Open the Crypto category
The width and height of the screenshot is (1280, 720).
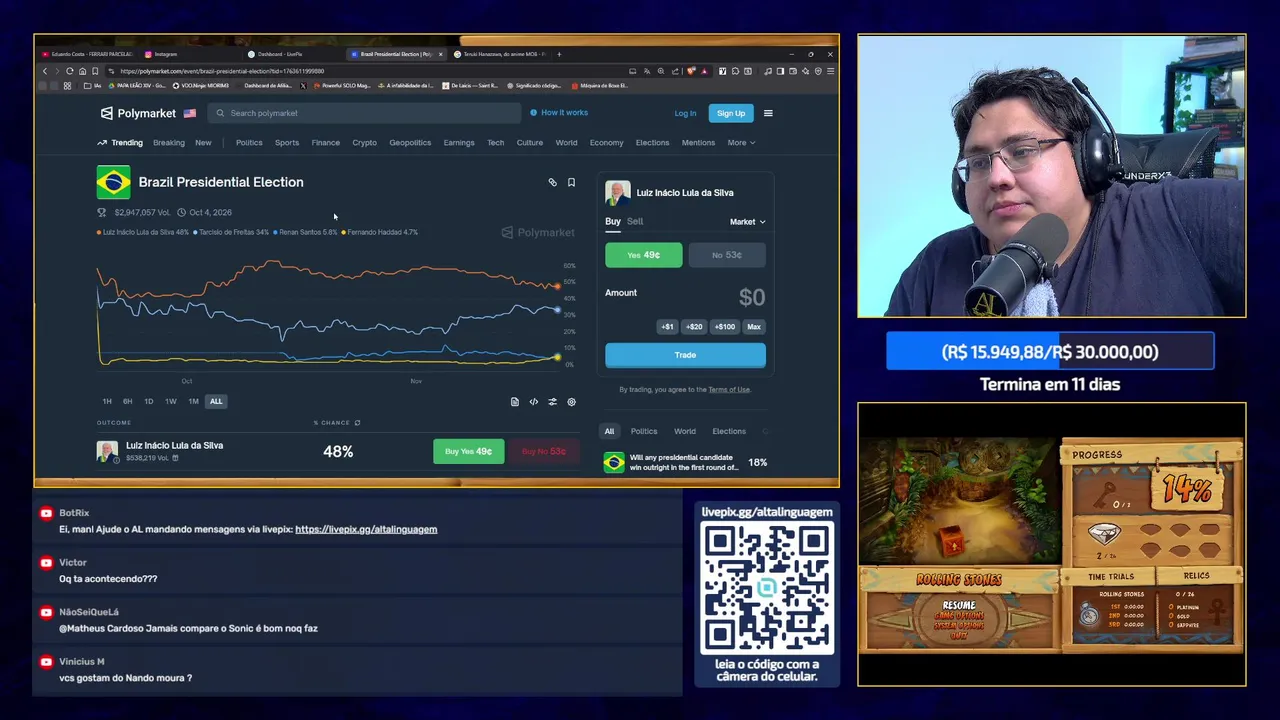pos(364,143)
